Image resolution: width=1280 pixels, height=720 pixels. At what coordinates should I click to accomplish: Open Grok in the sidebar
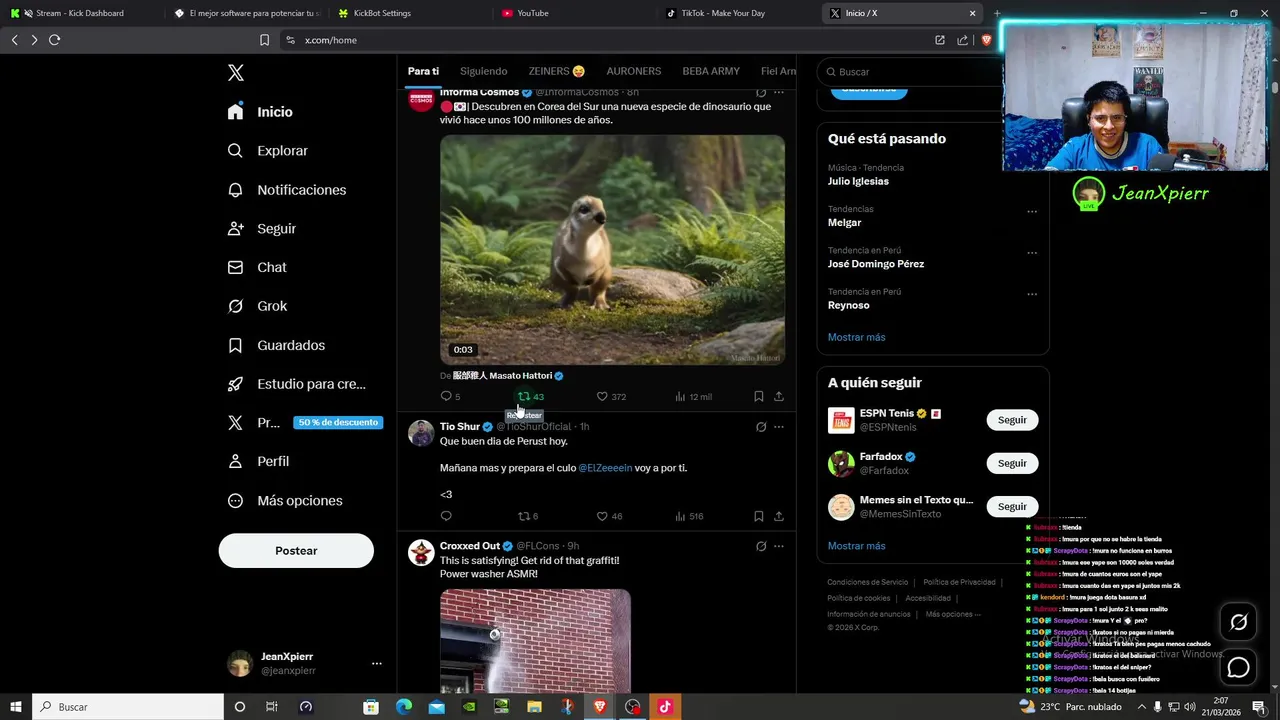tap(256, 306)
